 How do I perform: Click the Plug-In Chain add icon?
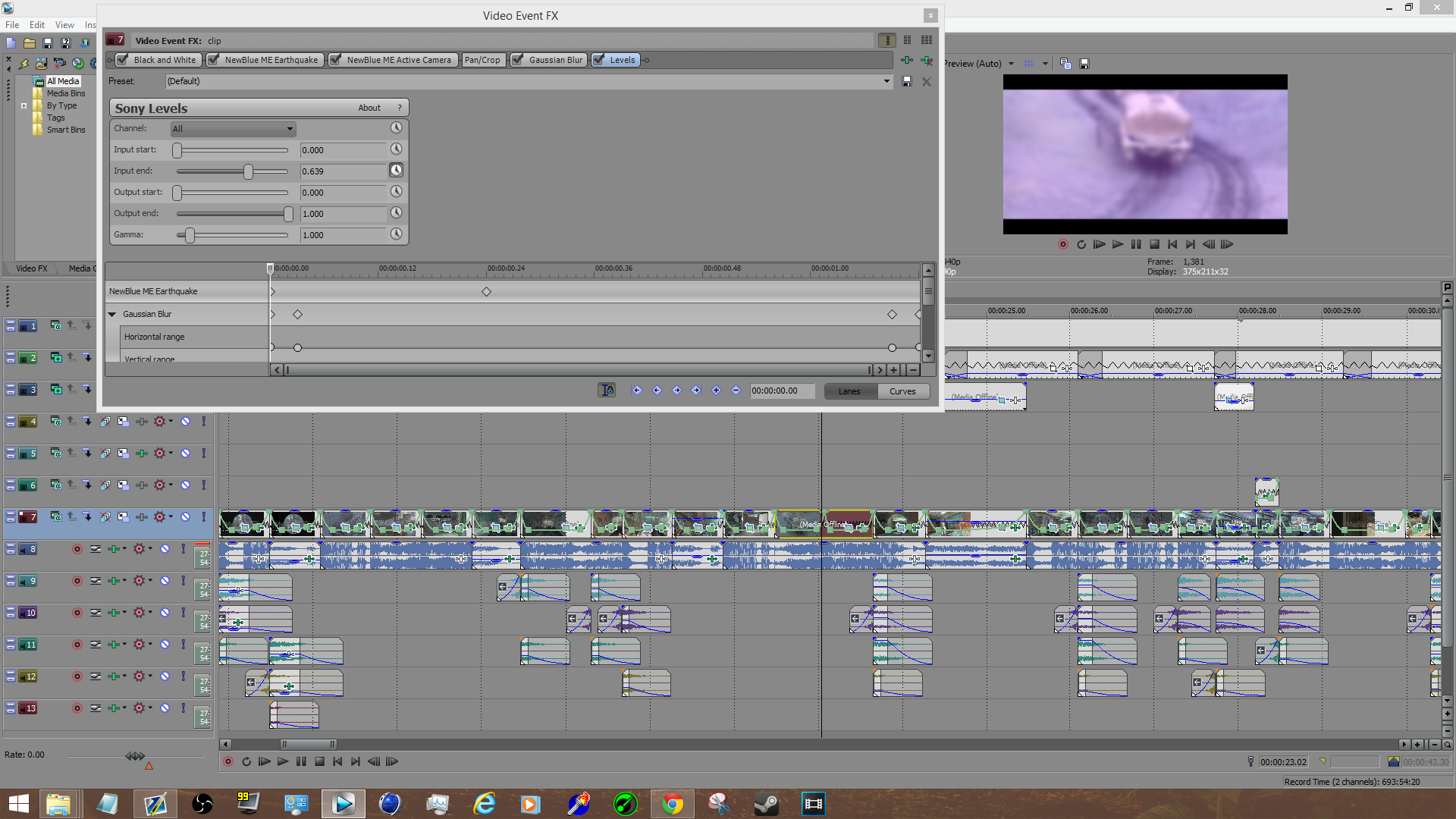(x=907, y=60)
